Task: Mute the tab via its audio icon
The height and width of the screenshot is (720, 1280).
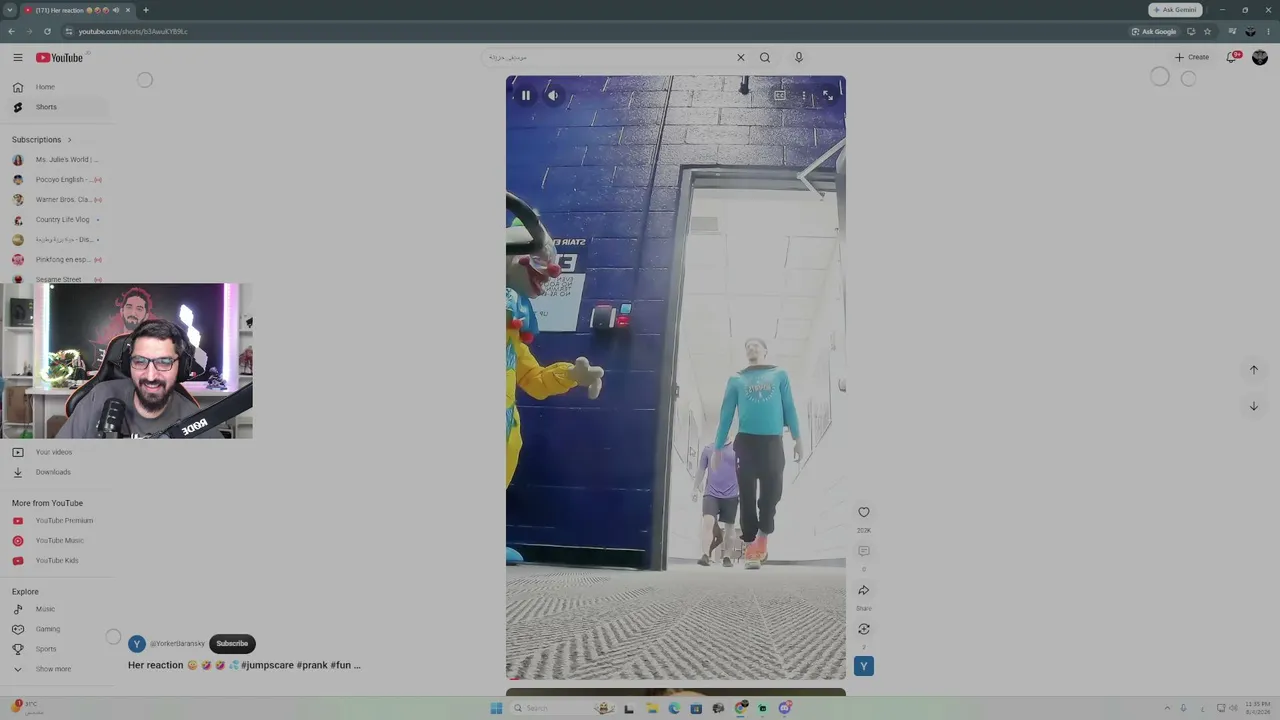Action: point(116,10)
